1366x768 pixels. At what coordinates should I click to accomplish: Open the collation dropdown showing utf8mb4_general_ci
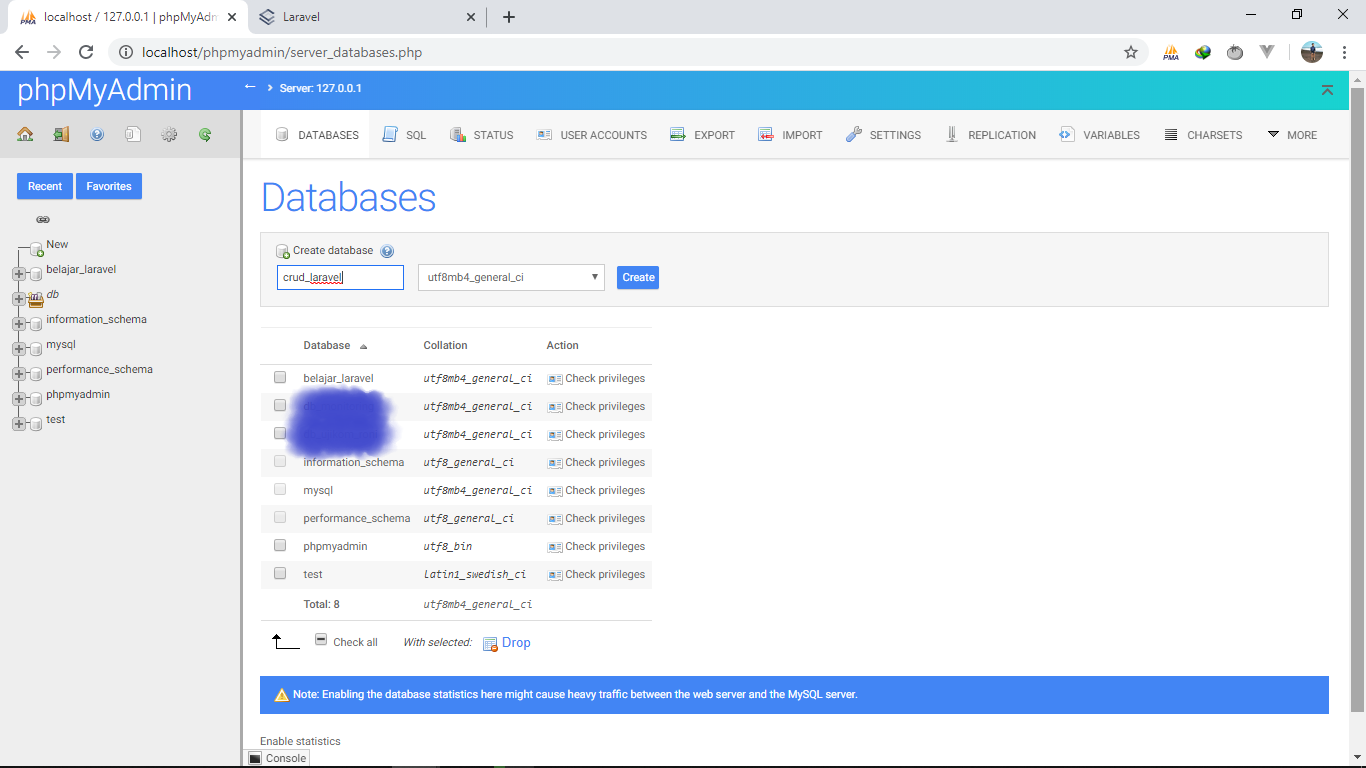pos(511,277)
